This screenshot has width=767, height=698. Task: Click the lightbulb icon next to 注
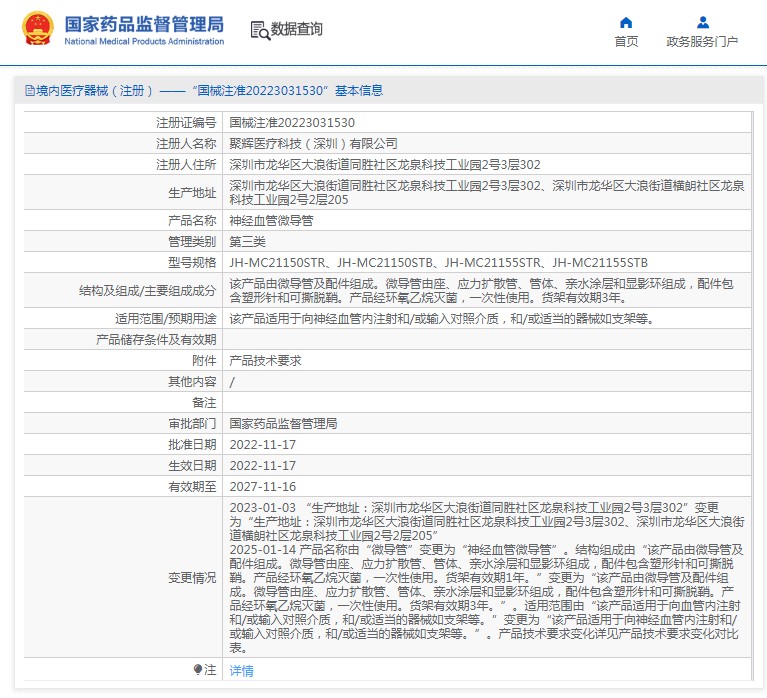pyautogui.click(x=198, y=670)
